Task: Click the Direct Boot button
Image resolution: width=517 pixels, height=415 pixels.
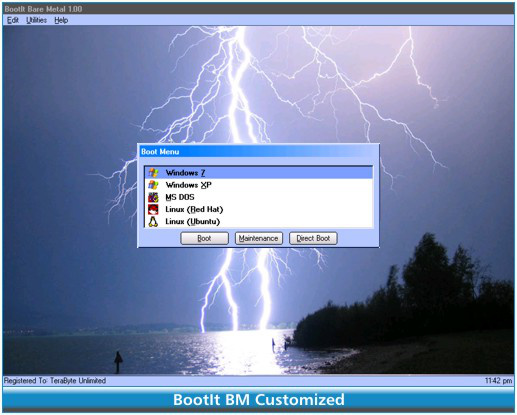Action: [x=313, y=238]
